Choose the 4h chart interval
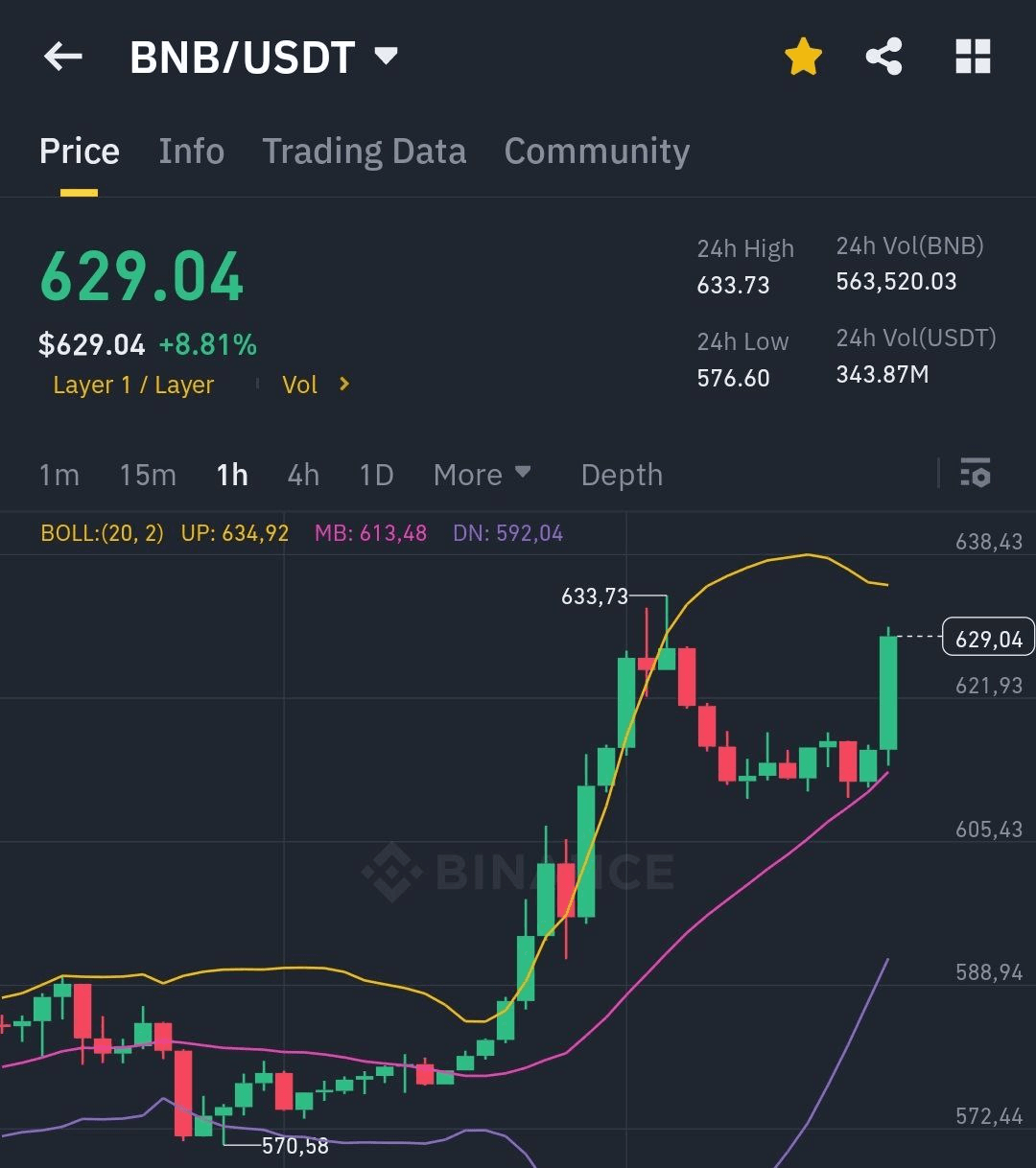The width and height of the screenshot is (1036, 1168). pyautogui.click(x=303, y=475)
